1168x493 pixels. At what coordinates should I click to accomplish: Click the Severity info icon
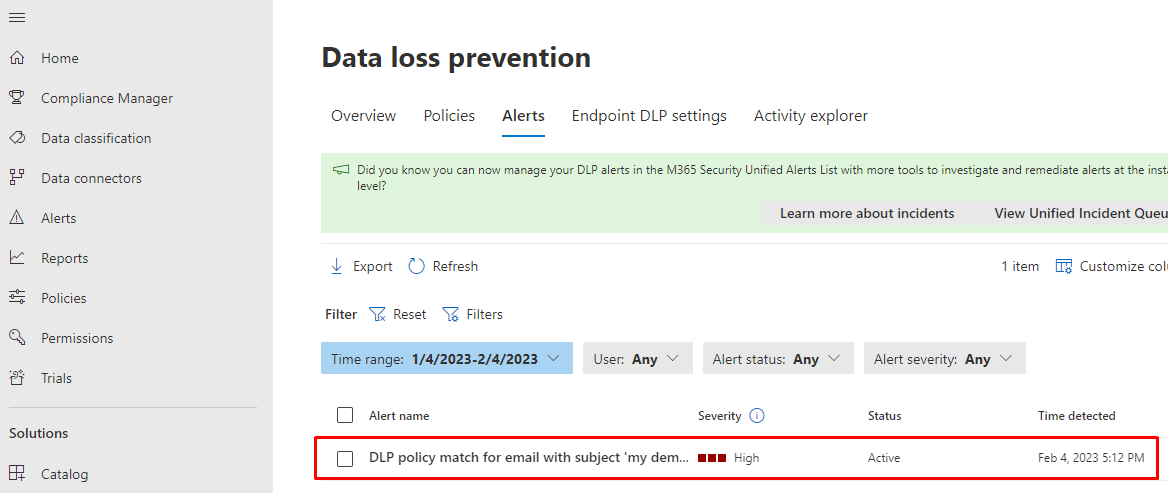(757, 416)
